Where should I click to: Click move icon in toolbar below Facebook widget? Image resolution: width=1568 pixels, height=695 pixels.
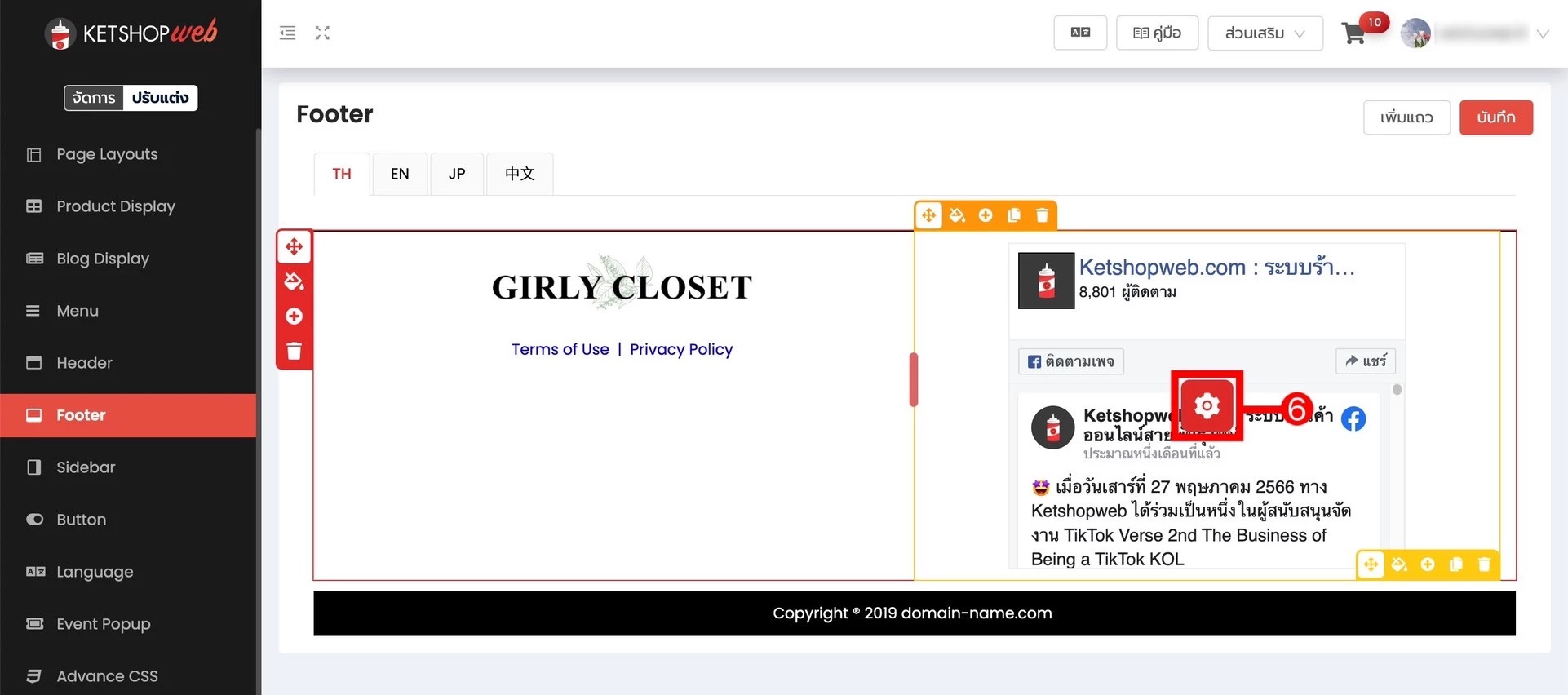(x=1371, y=564)
